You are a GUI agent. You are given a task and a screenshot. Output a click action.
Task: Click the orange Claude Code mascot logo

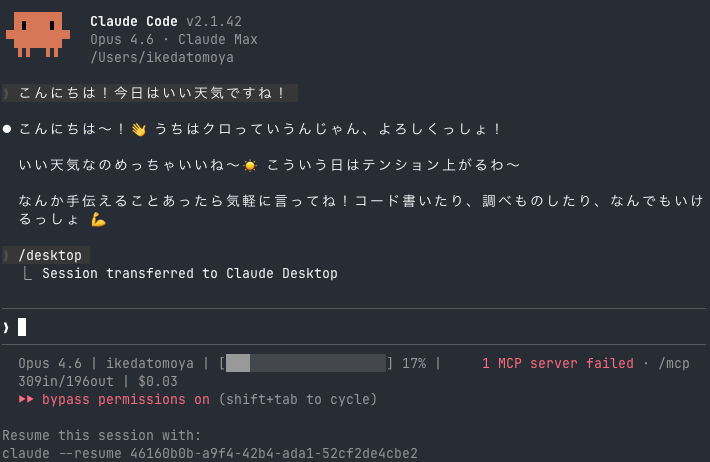coord(38,34)
